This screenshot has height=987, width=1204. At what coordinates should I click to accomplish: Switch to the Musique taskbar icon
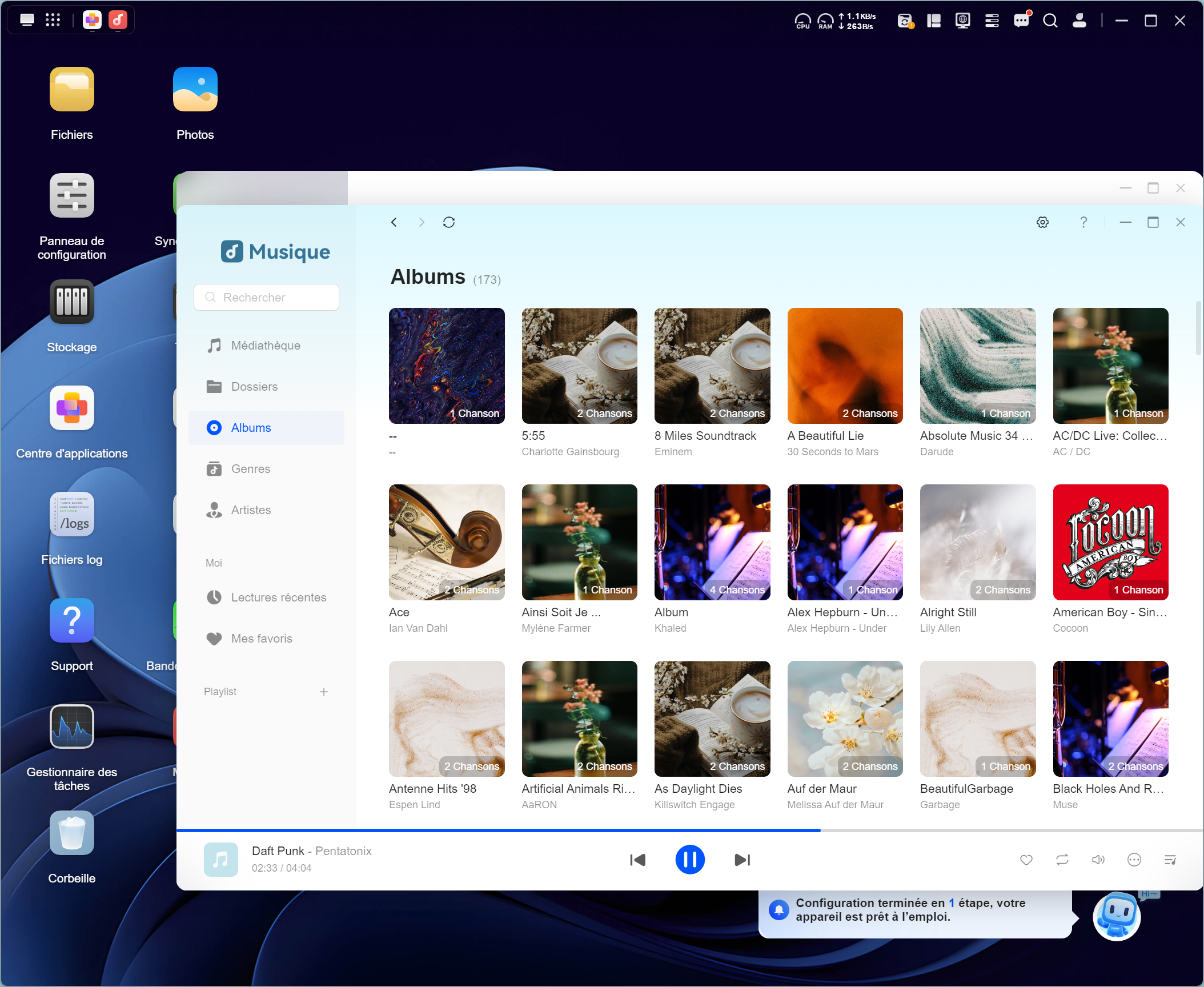pos(118,20)
